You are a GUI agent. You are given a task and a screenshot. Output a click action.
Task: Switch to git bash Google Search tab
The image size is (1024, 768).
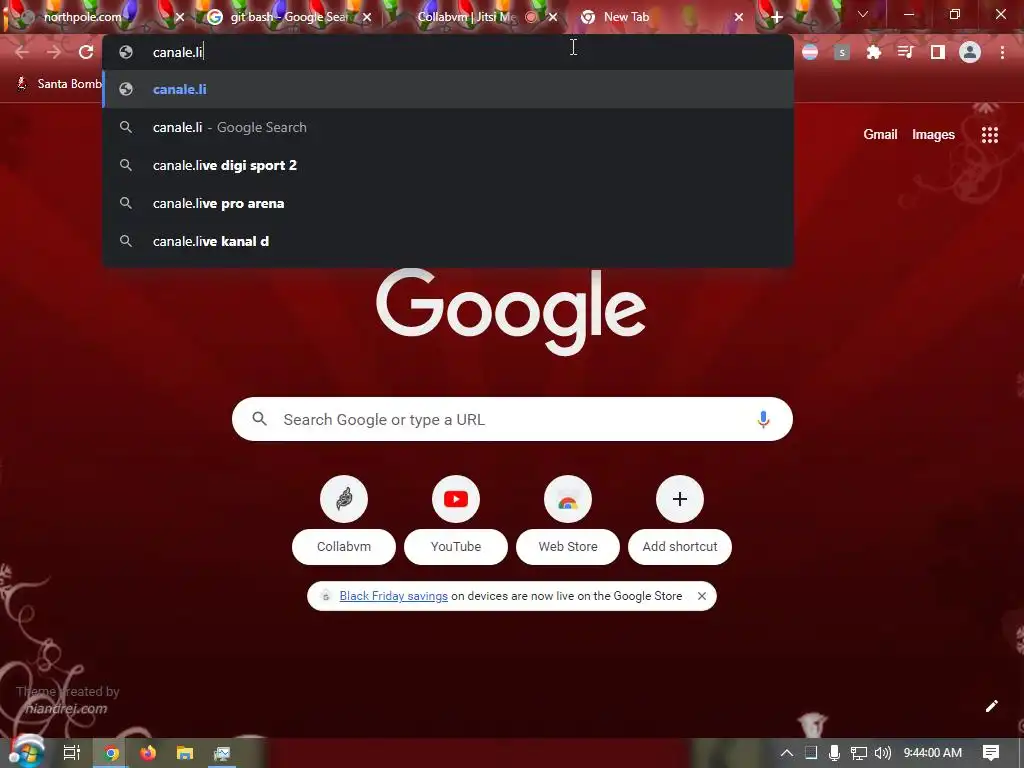[x=289, y=17]
